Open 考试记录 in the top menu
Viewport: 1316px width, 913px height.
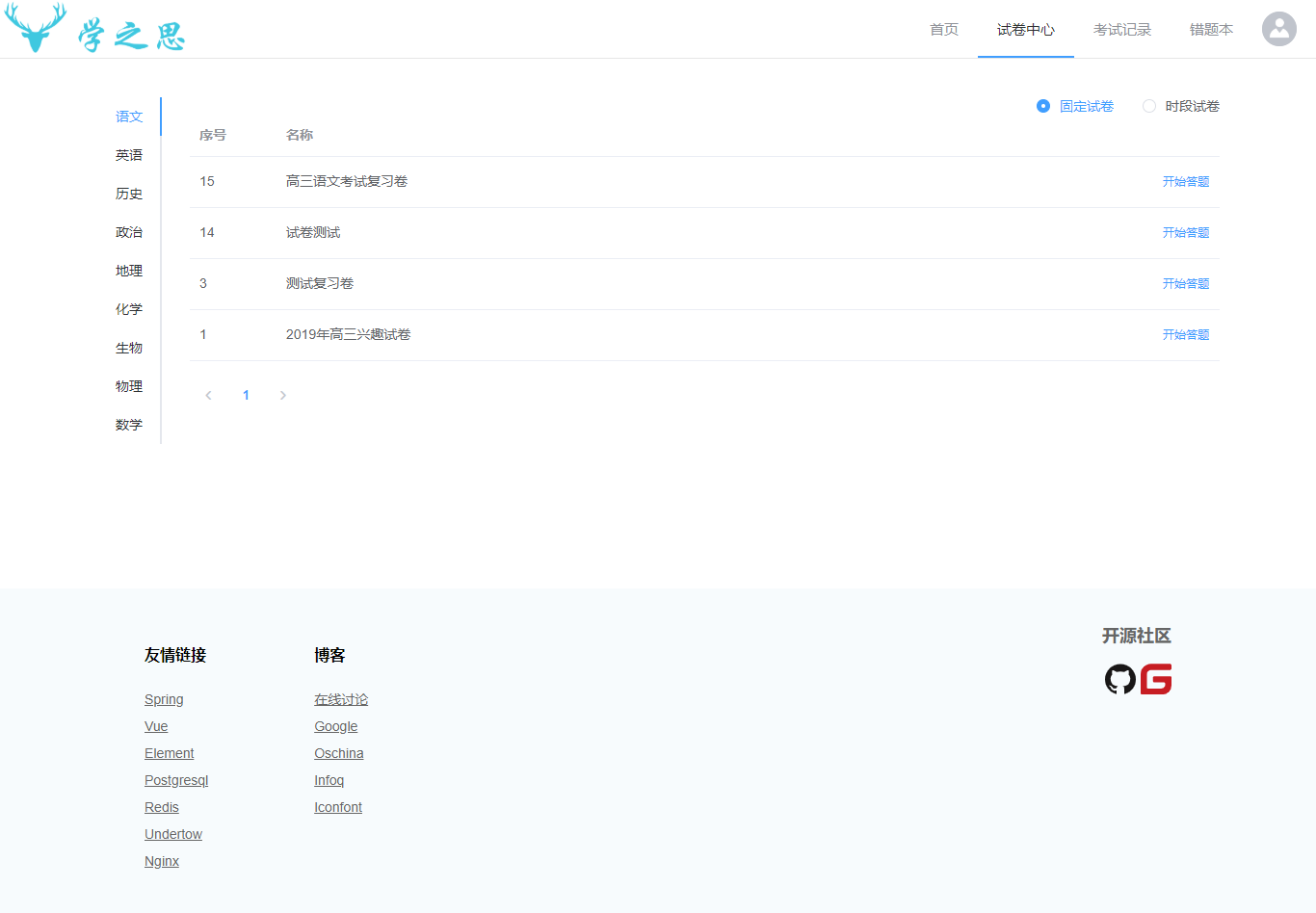(1121, 30)
